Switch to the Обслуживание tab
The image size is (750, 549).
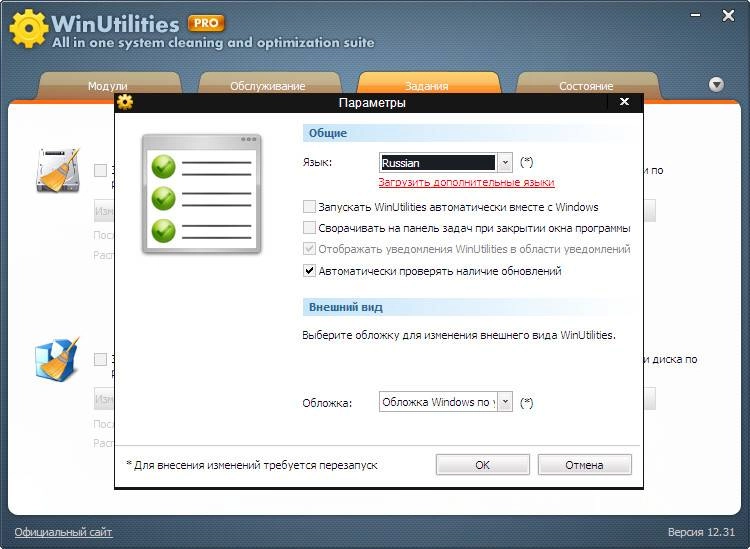268,86
